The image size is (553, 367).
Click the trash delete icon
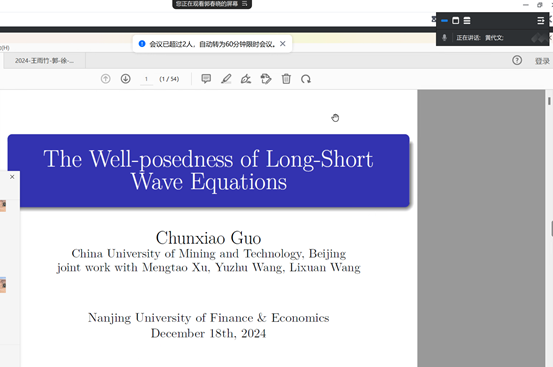coord(286,79)
